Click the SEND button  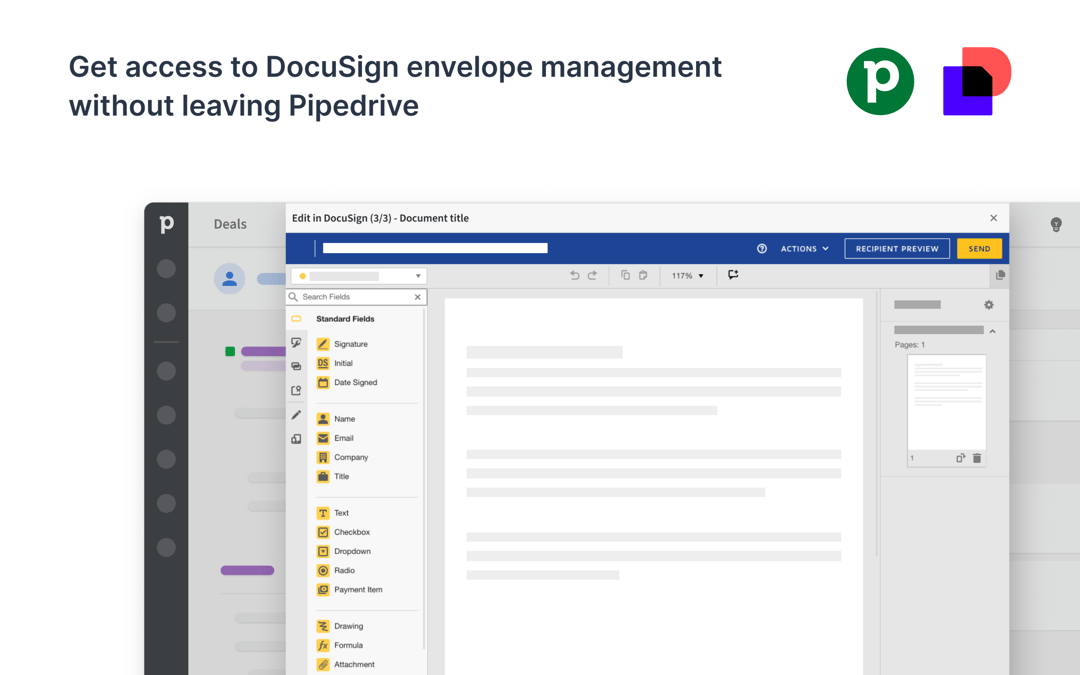coord(979,248)
